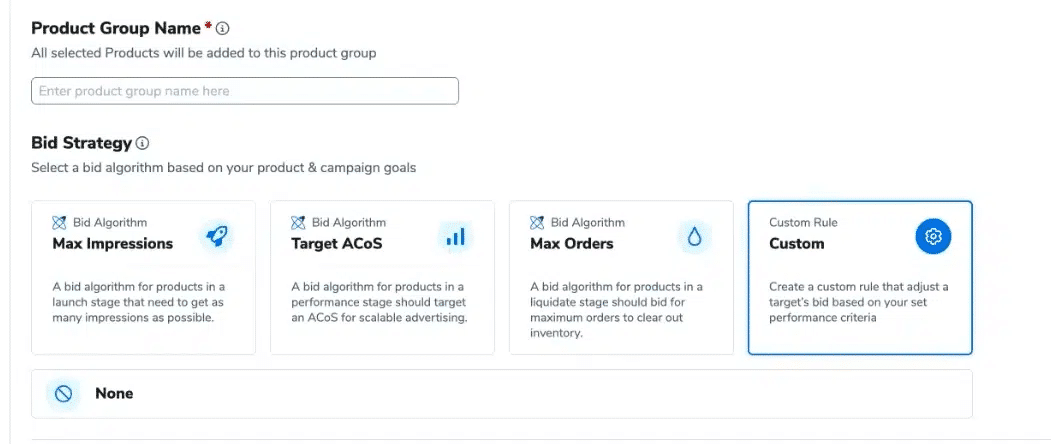Focus the product group name input field

click(x=245, y=91)
